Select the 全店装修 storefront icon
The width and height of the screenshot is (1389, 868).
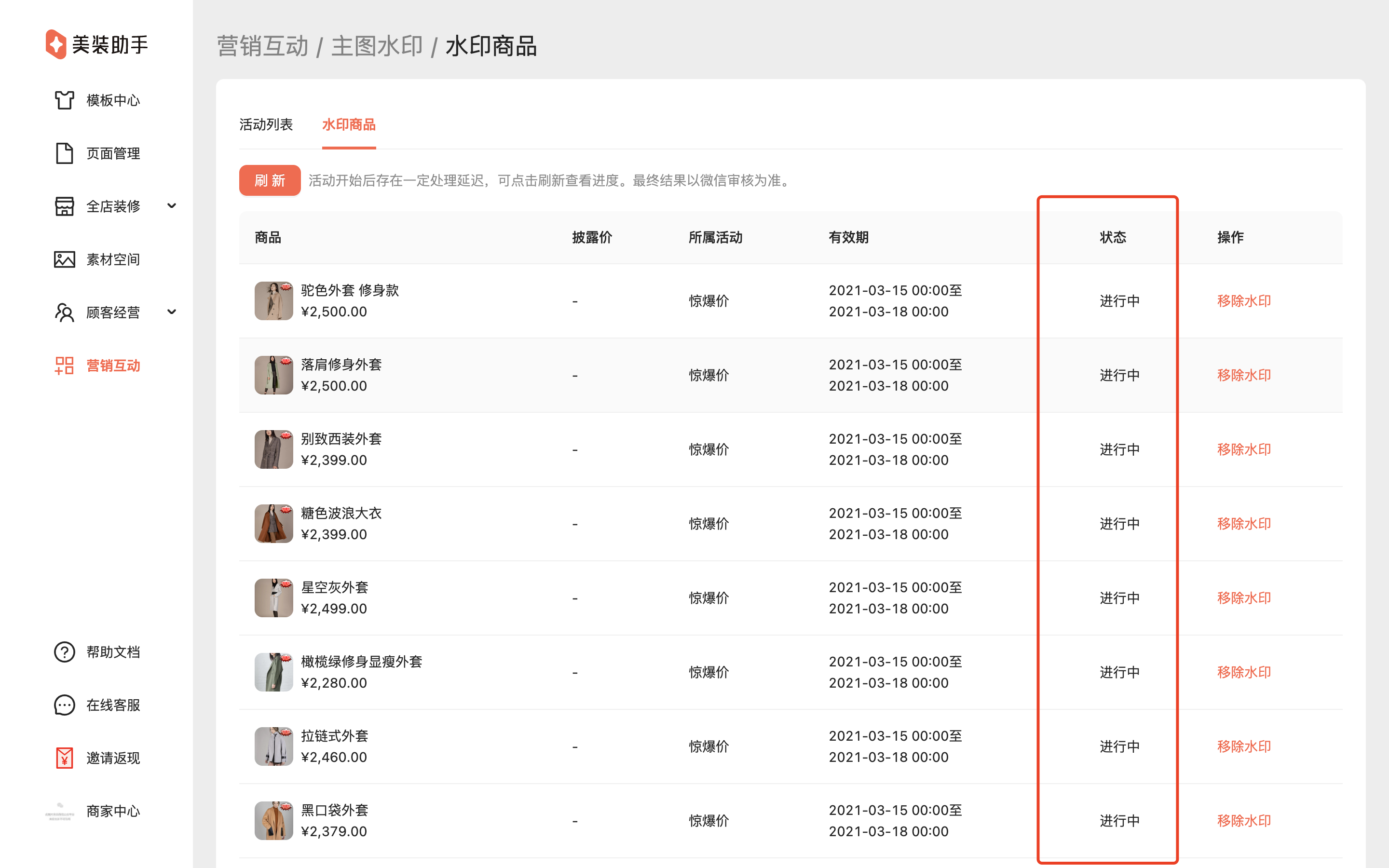(64, 206)
